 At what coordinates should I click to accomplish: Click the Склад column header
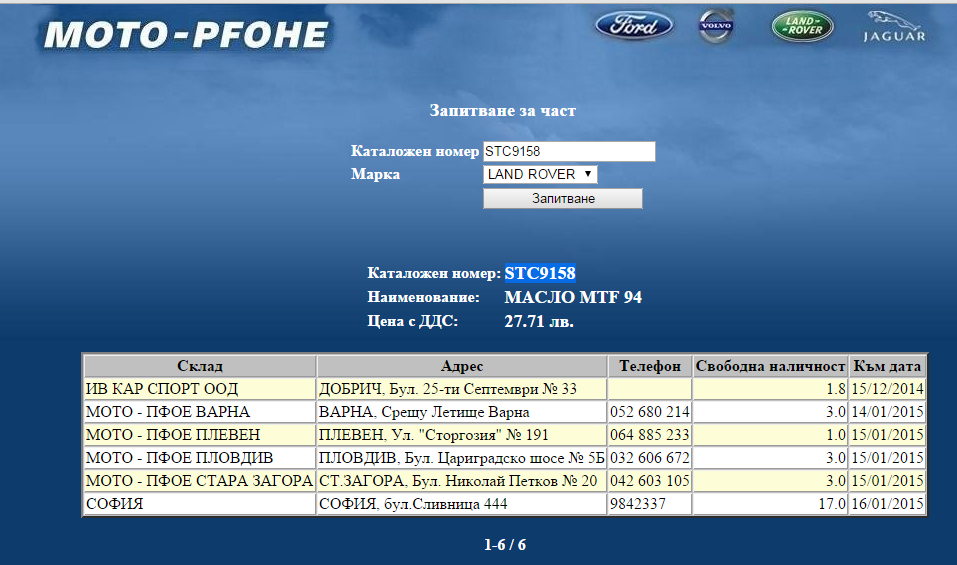coord(200,366)
